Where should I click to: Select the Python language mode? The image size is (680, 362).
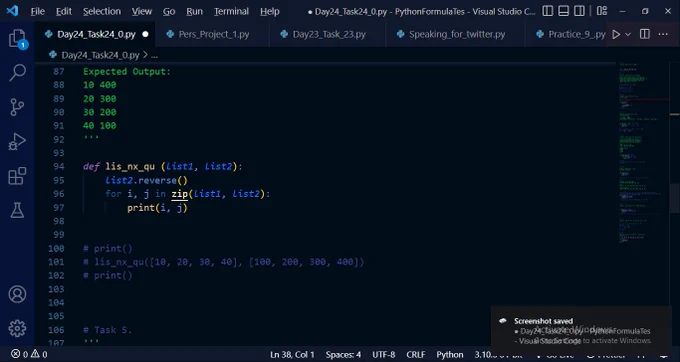(x=450, y=355)
